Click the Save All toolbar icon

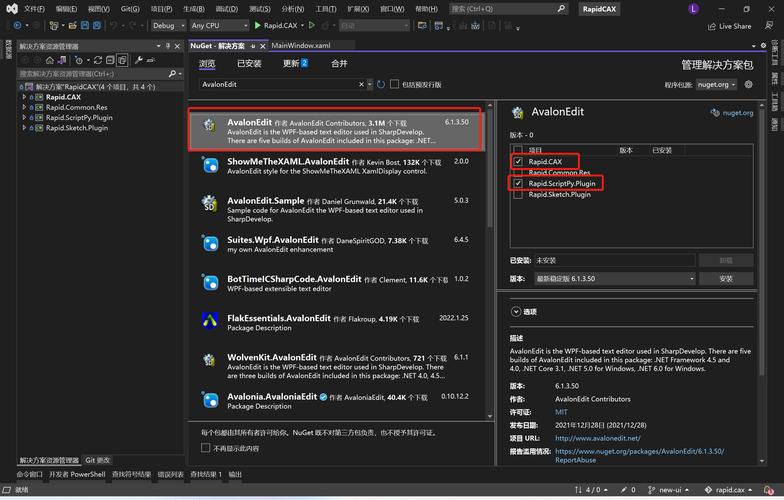[x=97, y=26]
